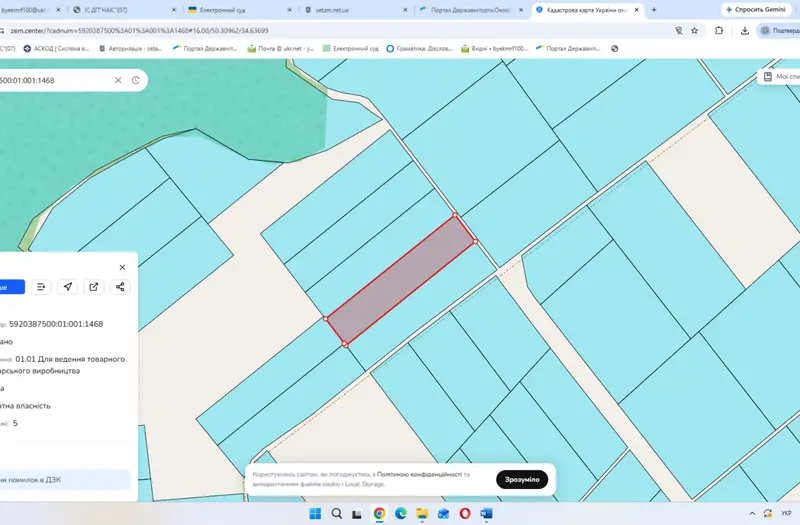Accept cookies with Зрозуміло button
This screenshot has height=525, width=800.
522,480
